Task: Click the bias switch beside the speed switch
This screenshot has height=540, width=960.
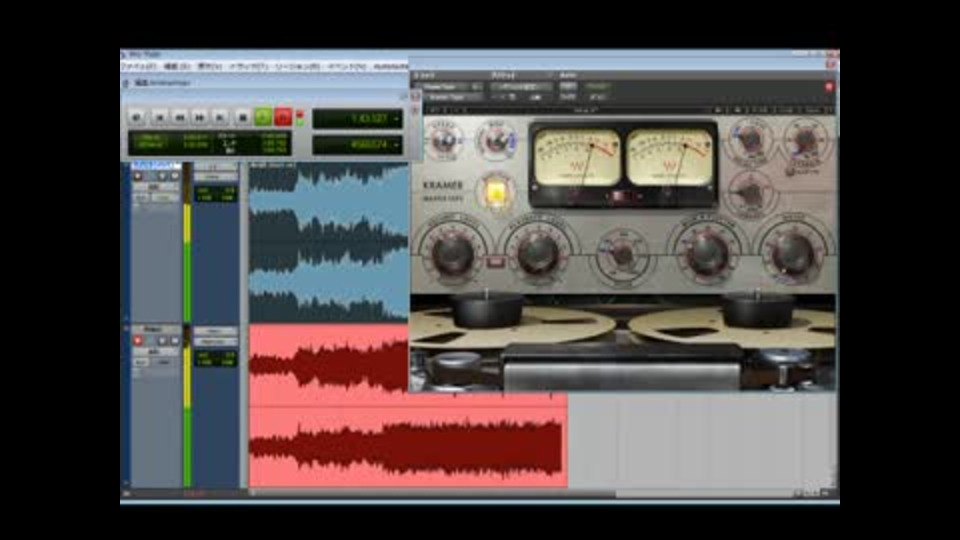Action: (x=497, y=141)
